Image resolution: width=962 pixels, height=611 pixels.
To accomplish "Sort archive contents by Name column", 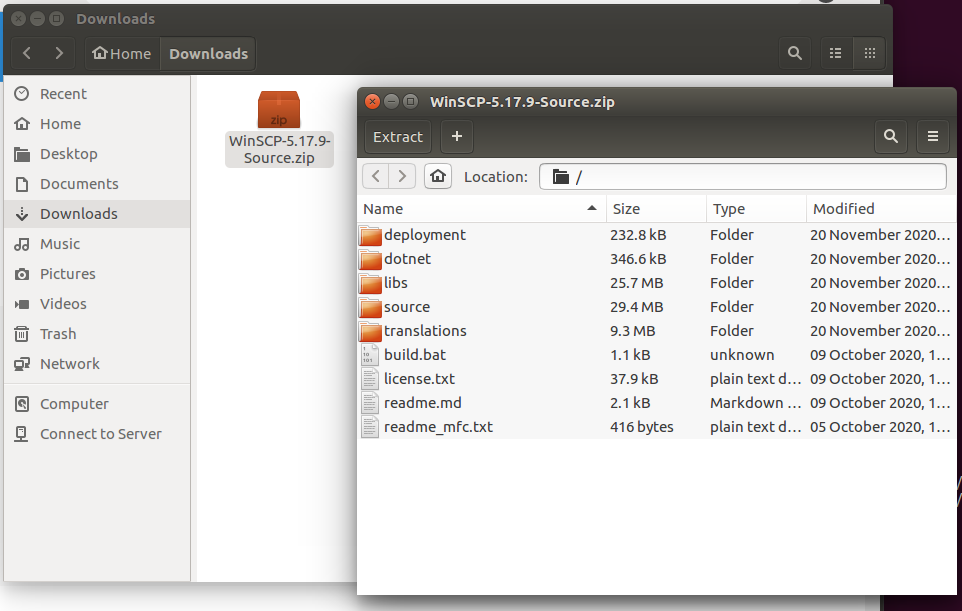I will tap(481, 209).
